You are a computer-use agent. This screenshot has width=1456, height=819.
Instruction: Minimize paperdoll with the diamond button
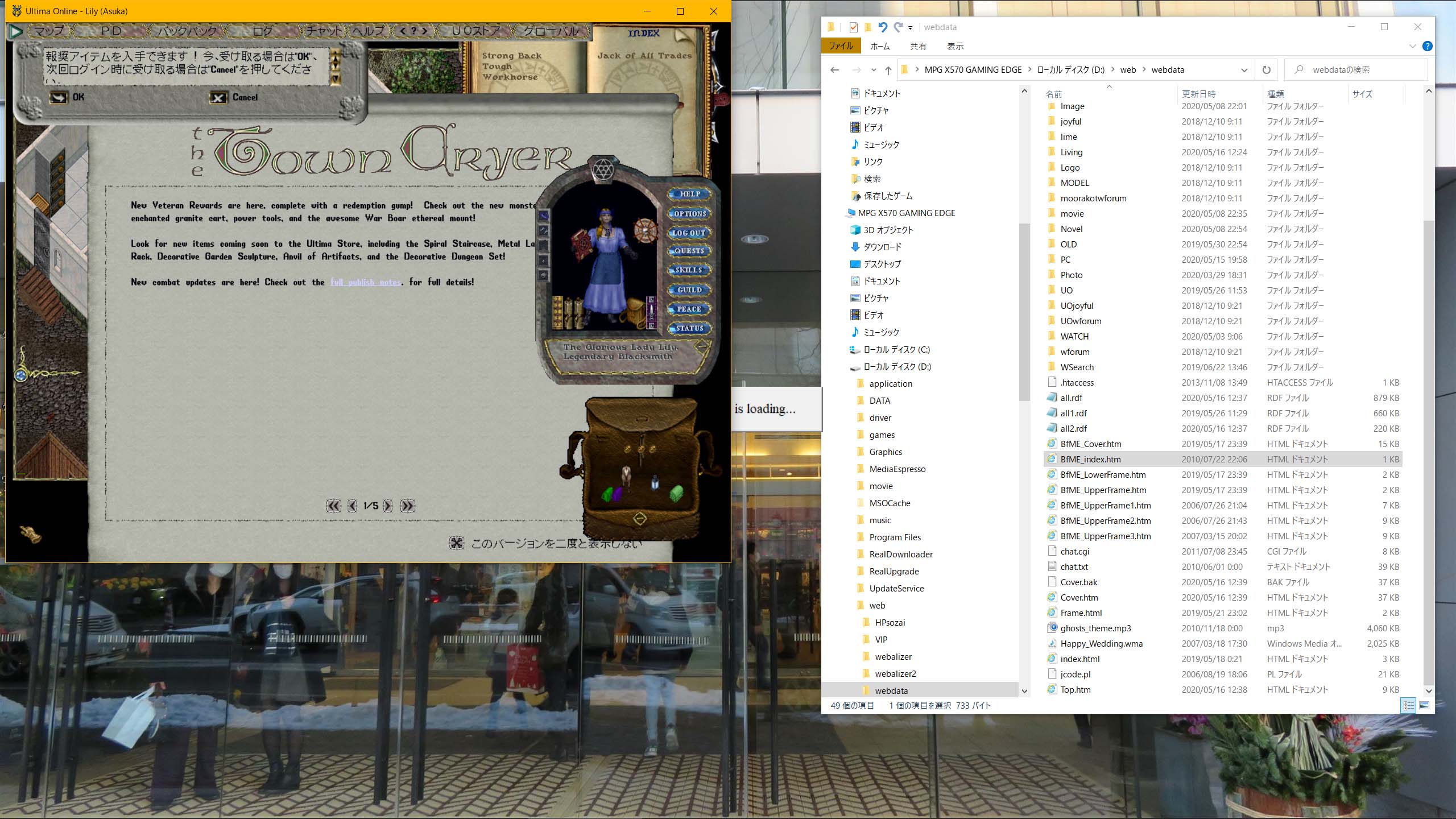click(x=702, y=346)
